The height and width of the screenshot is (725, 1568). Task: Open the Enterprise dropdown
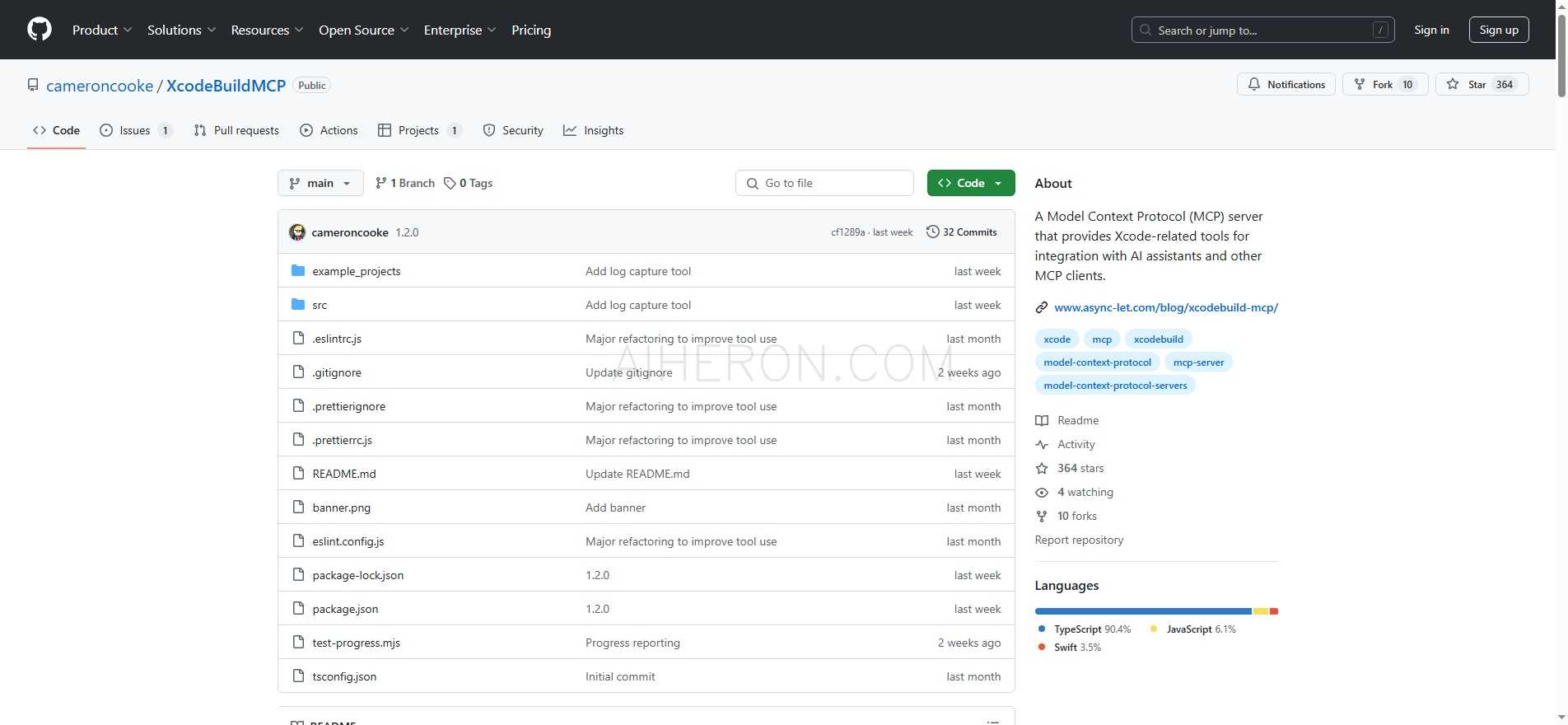coord(460,30)
